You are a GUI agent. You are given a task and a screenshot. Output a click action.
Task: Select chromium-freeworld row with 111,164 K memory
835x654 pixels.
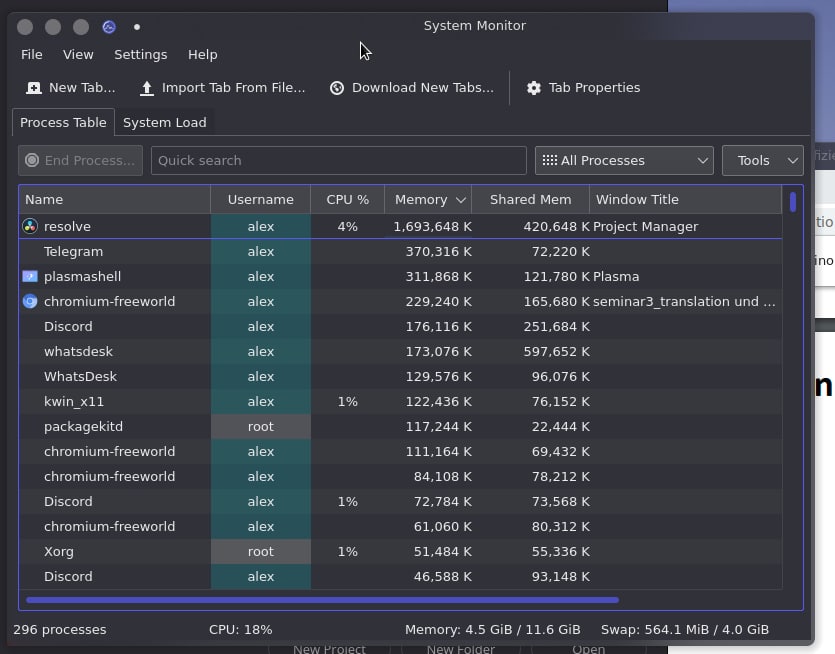click(400, 452)
